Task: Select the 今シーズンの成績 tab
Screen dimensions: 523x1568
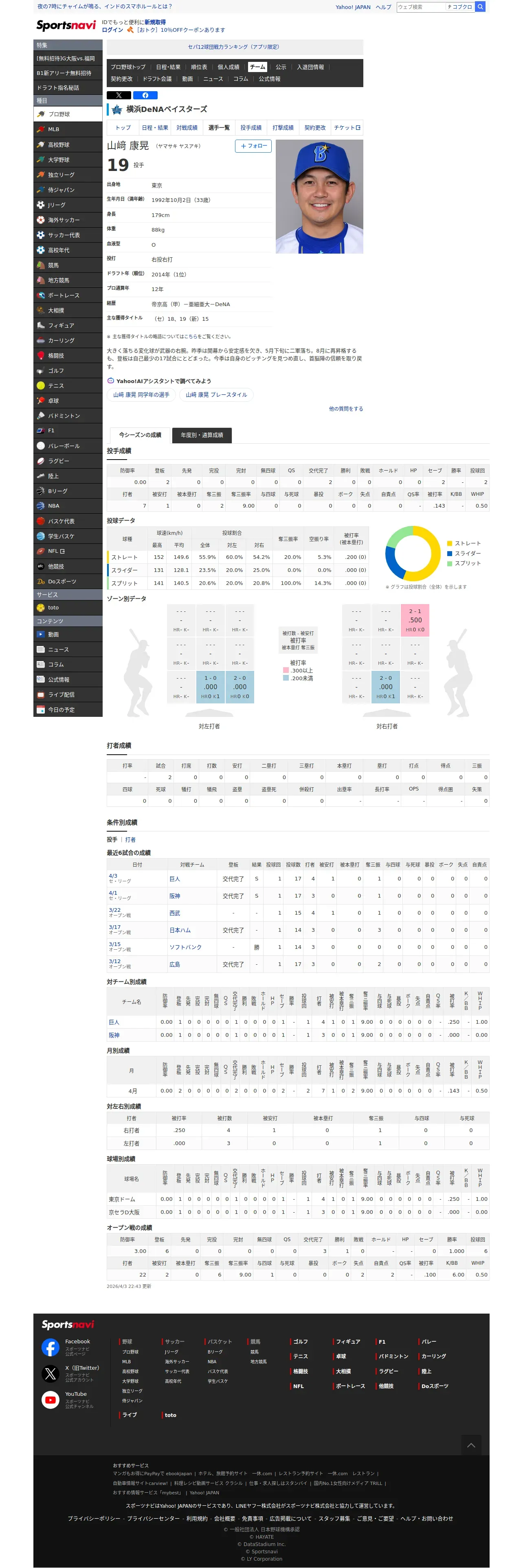Action: coord(140,435)
